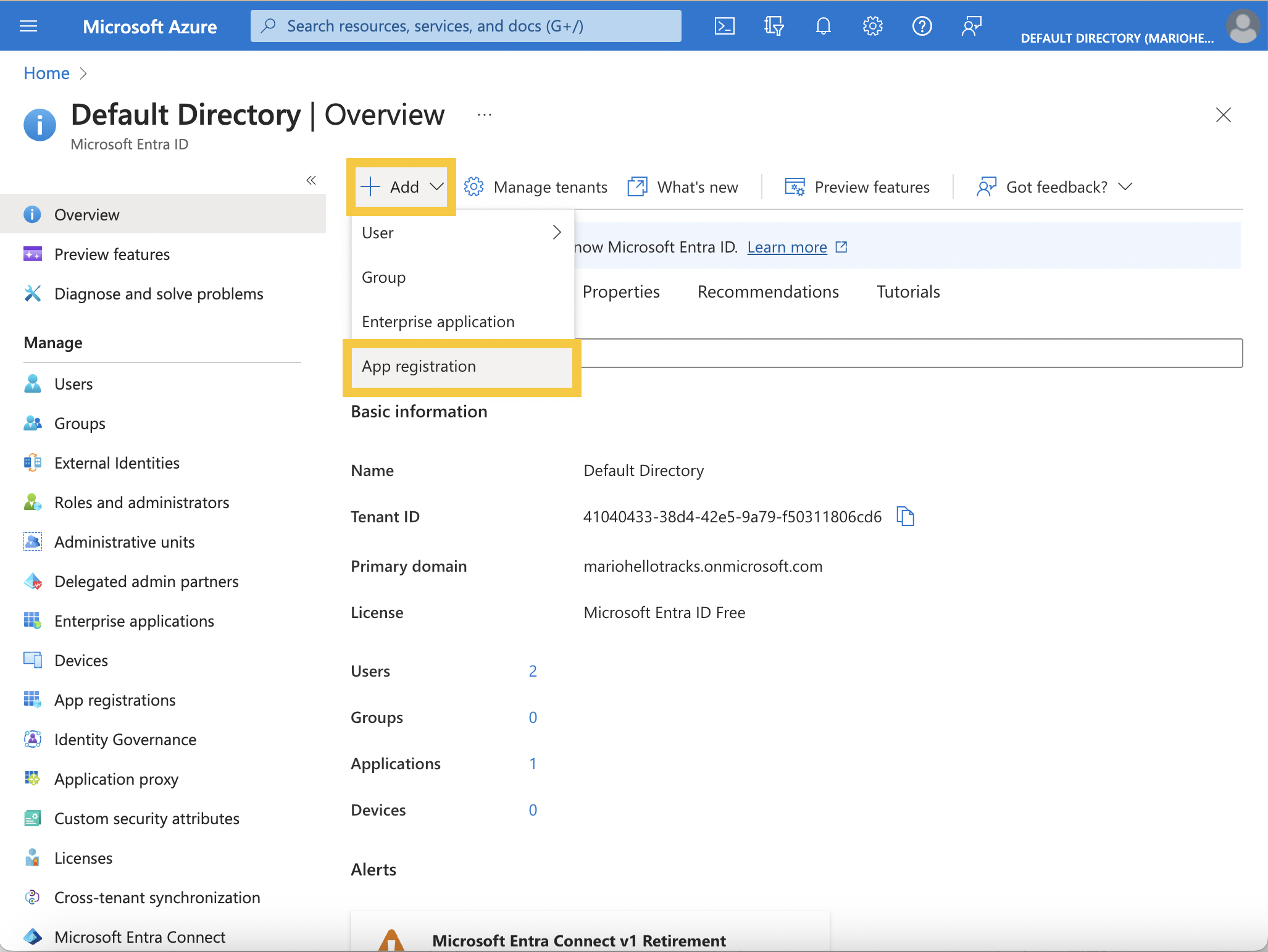
Task: Close the Default Directory blade
Action: [1223, 115]
